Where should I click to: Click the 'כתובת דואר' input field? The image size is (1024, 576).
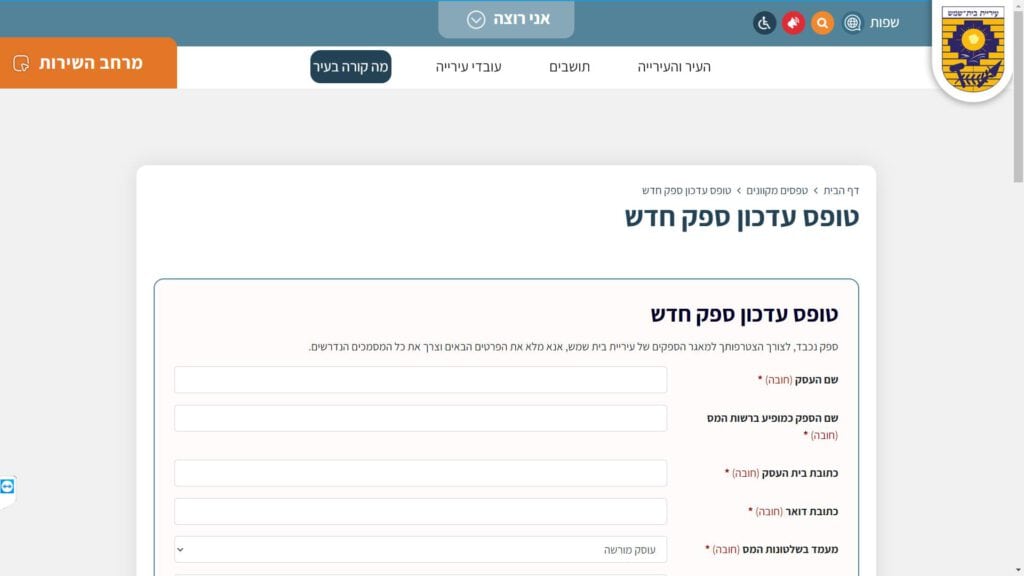pos(420,511)
